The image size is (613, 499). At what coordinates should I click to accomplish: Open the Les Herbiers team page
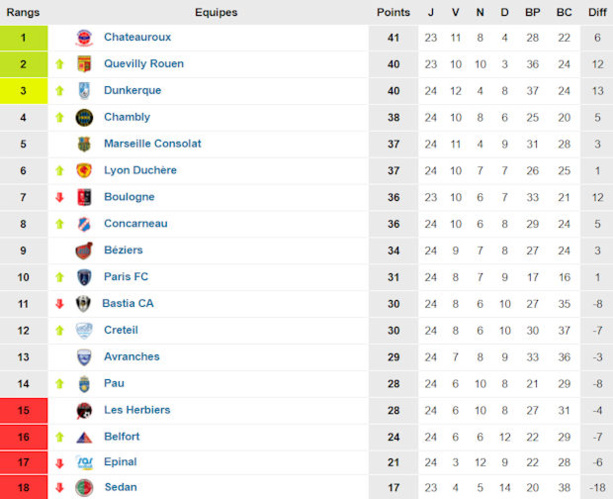(x=137, y=410)
